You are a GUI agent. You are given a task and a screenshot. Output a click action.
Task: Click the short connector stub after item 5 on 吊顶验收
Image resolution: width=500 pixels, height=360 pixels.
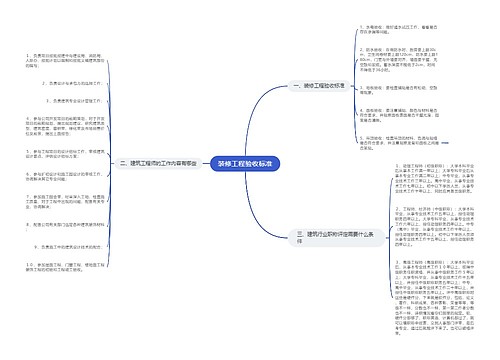[445, 143]
